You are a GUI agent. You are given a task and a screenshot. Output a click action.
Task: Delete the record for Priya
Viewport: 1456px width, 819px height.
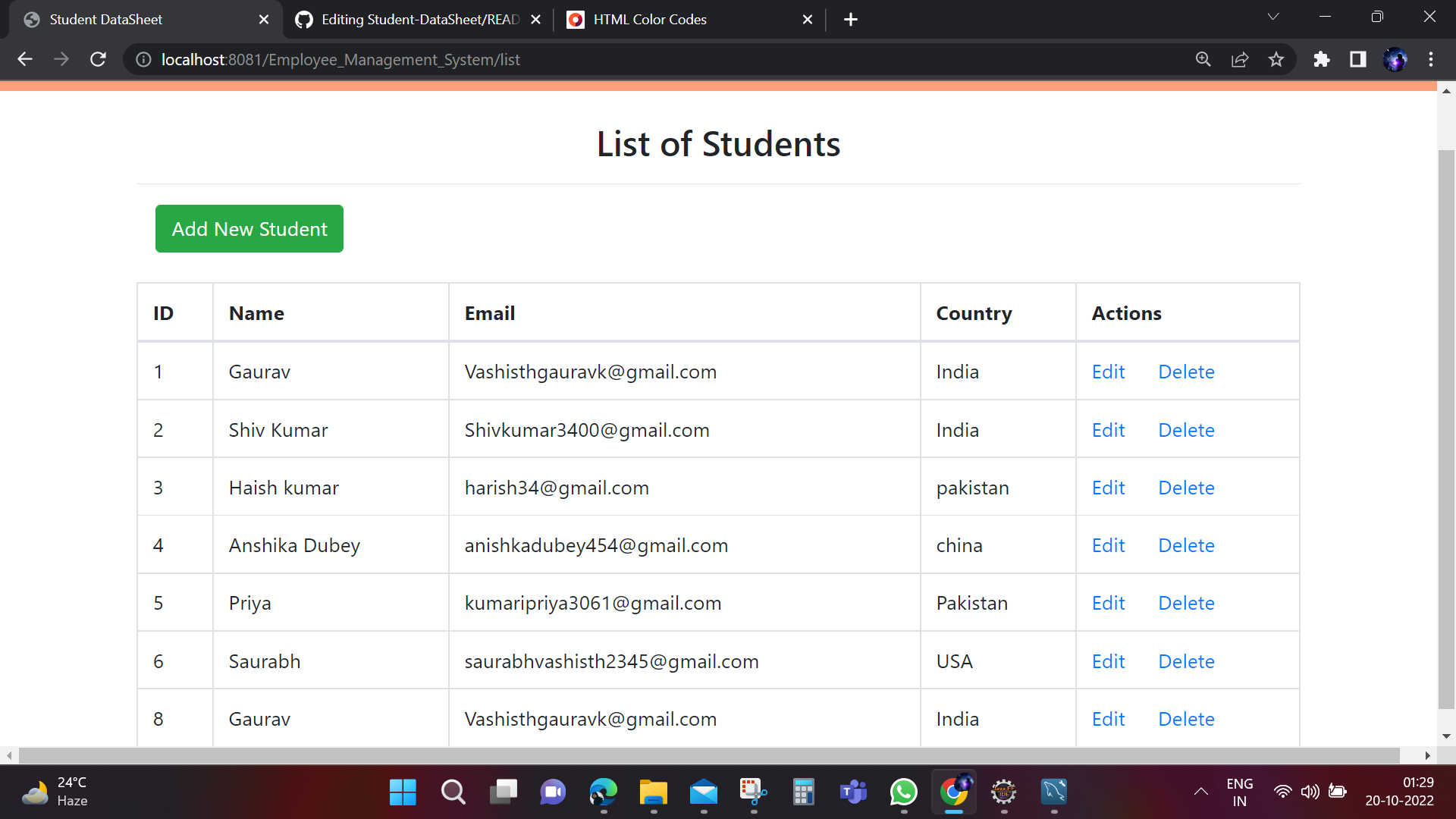[x=1186, y=602]
